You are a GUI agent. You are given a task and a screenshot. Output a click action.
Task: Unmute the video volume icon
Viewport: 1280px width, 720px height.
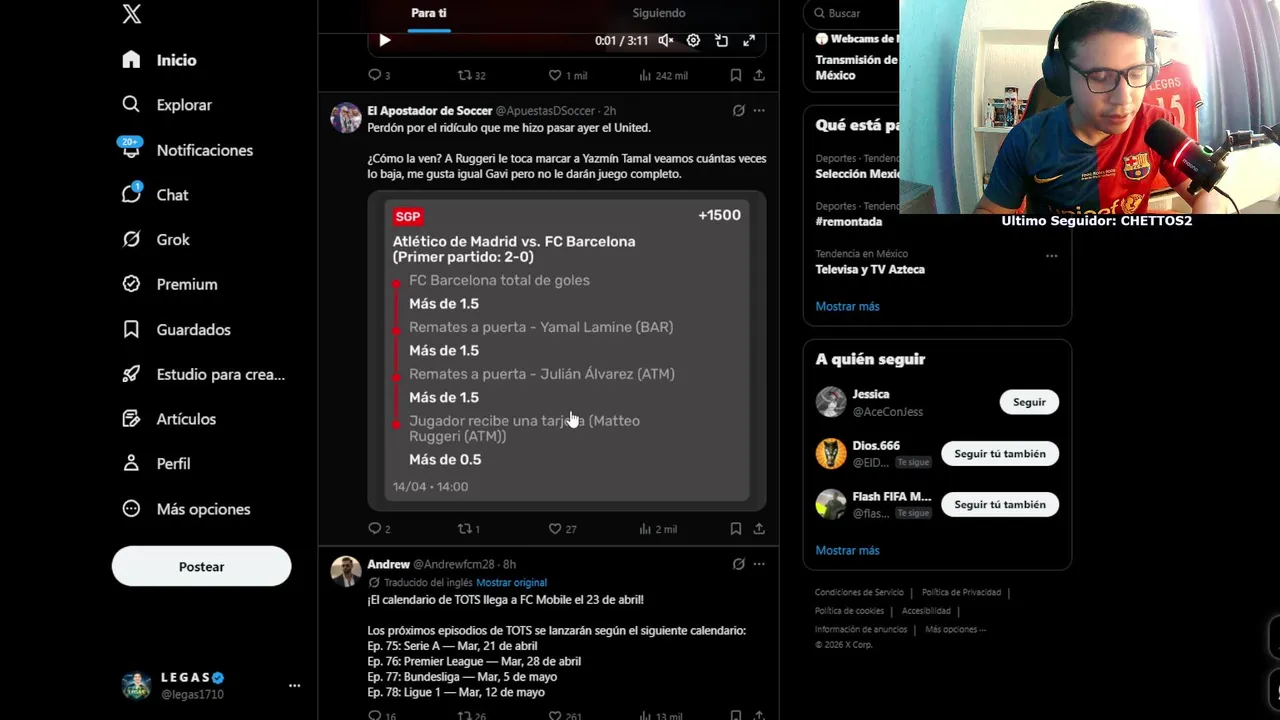coord(666,41)
